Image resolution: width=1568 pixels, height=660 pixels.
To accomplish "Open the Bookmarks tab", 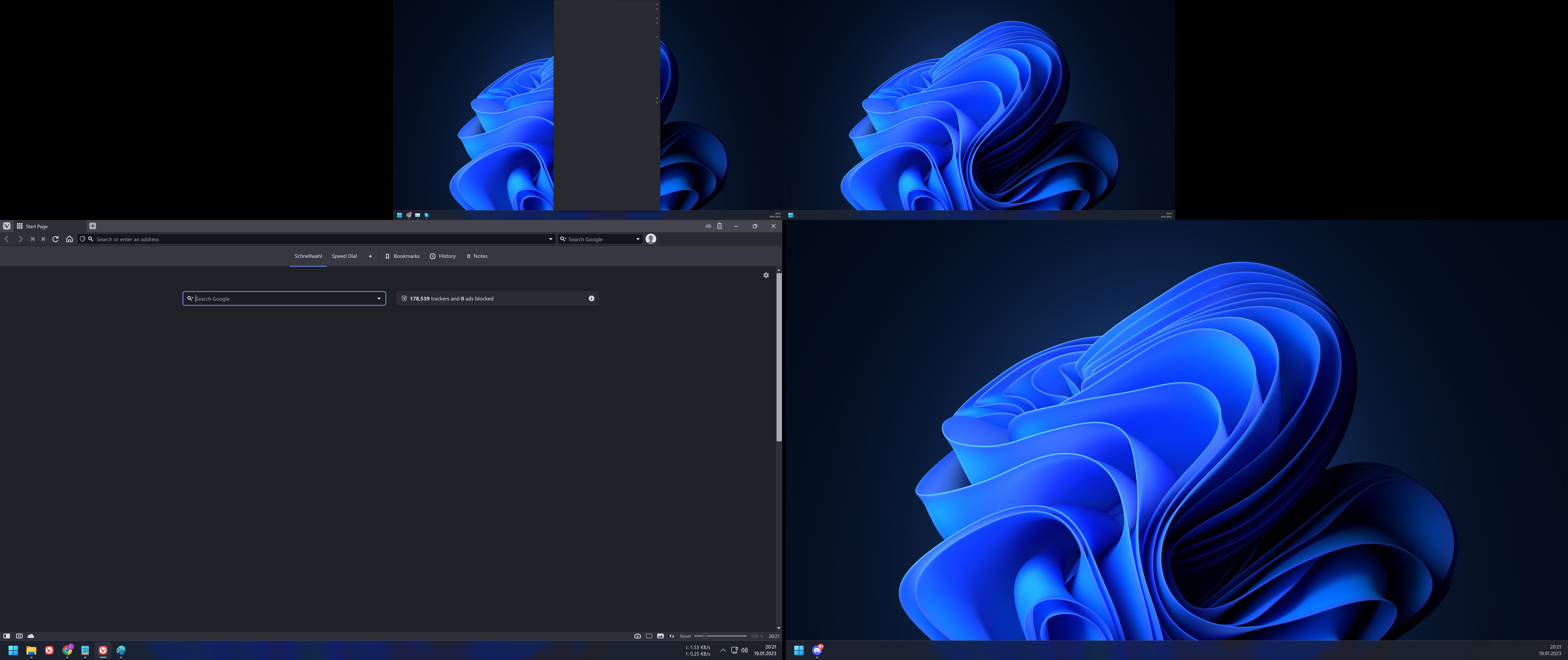I will (x=402, y=256).
